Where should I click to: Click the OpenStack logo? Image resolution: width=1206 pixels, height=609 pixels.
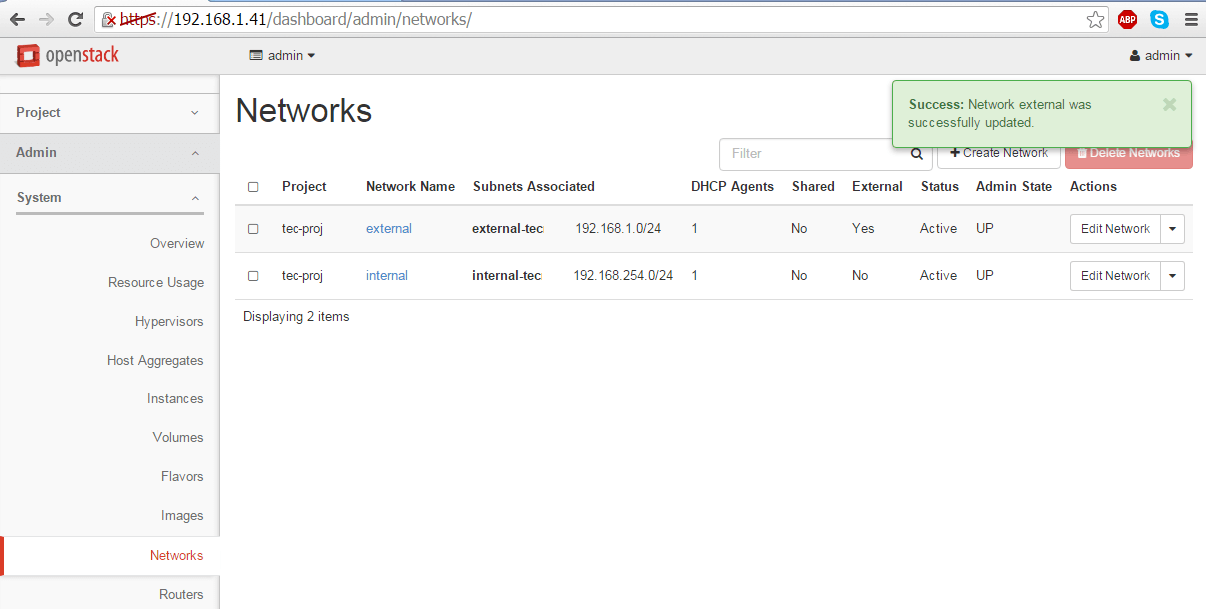pyautogui.click(x=67, y=55)
